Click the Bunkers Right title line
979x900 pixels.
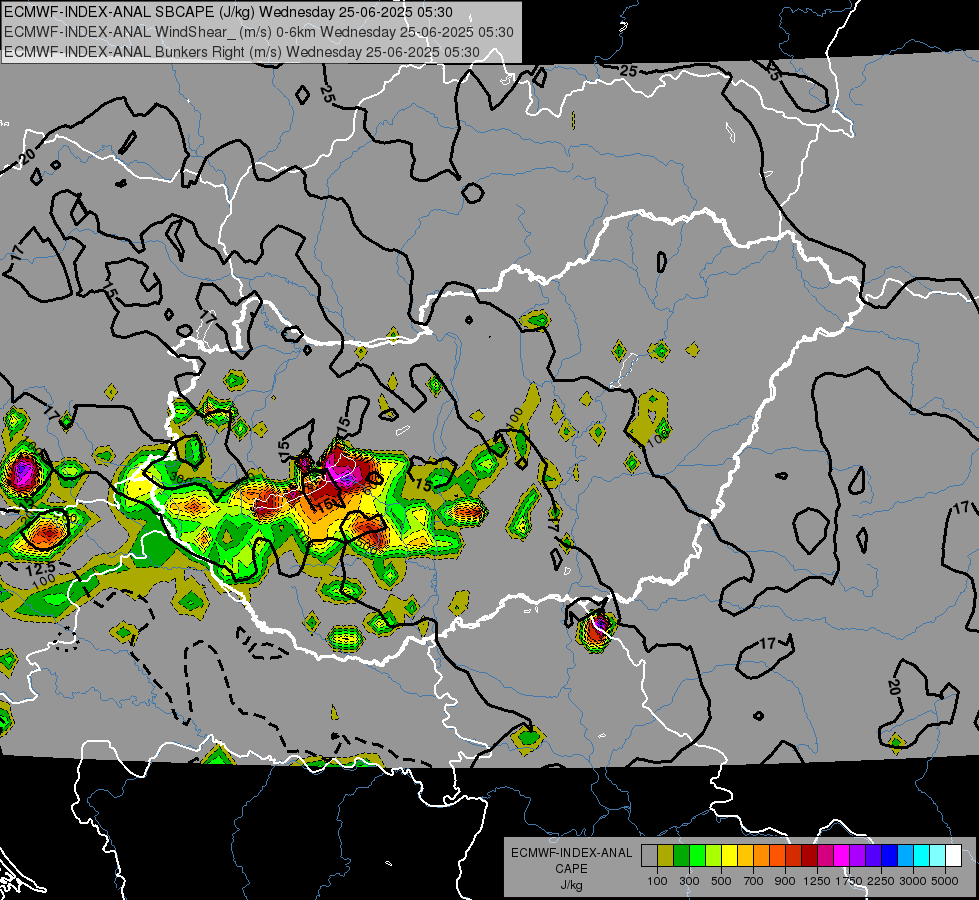[242, 52]
